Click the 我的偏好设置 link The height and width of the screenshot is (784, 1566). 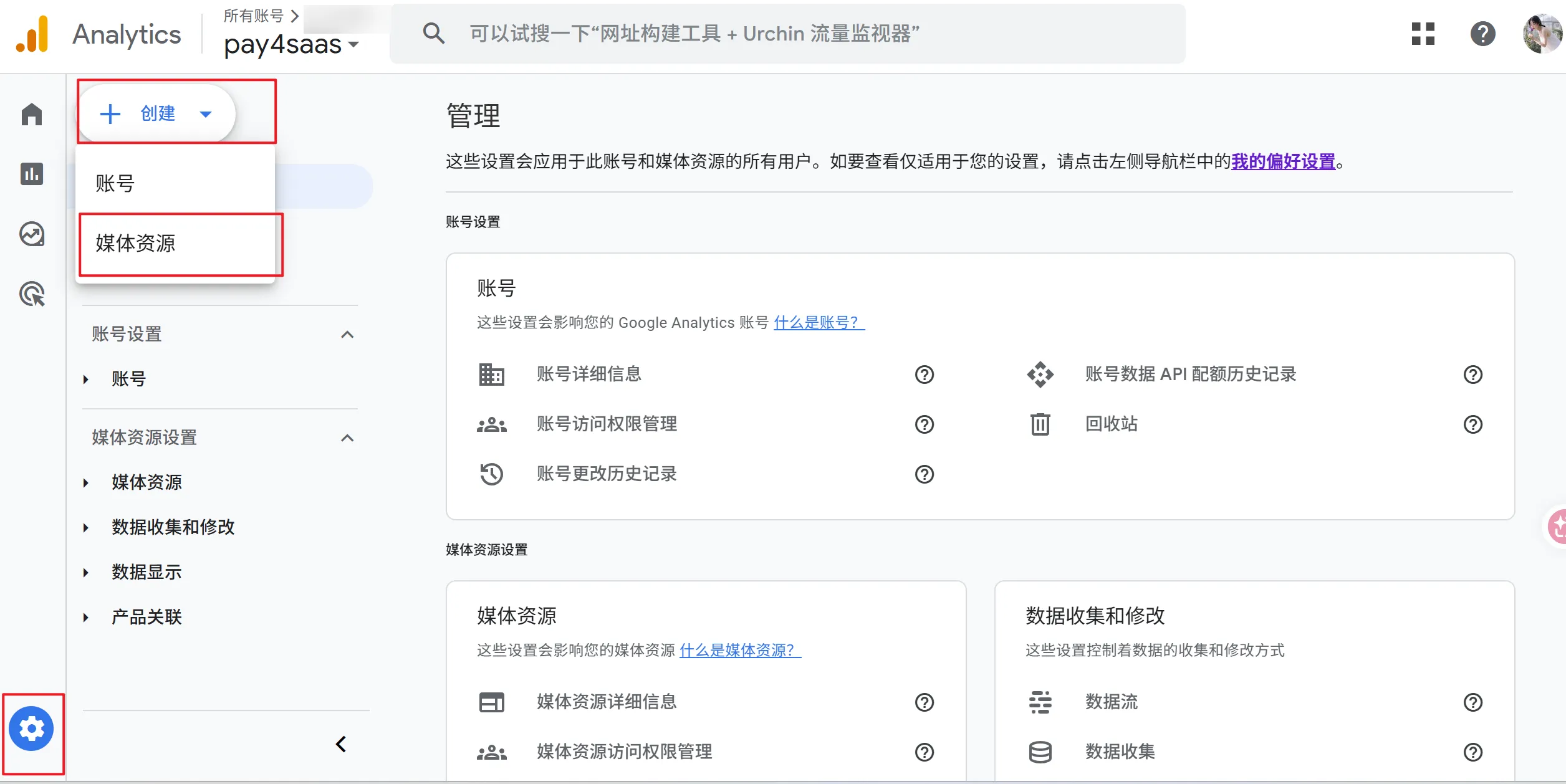[1282, 162]
